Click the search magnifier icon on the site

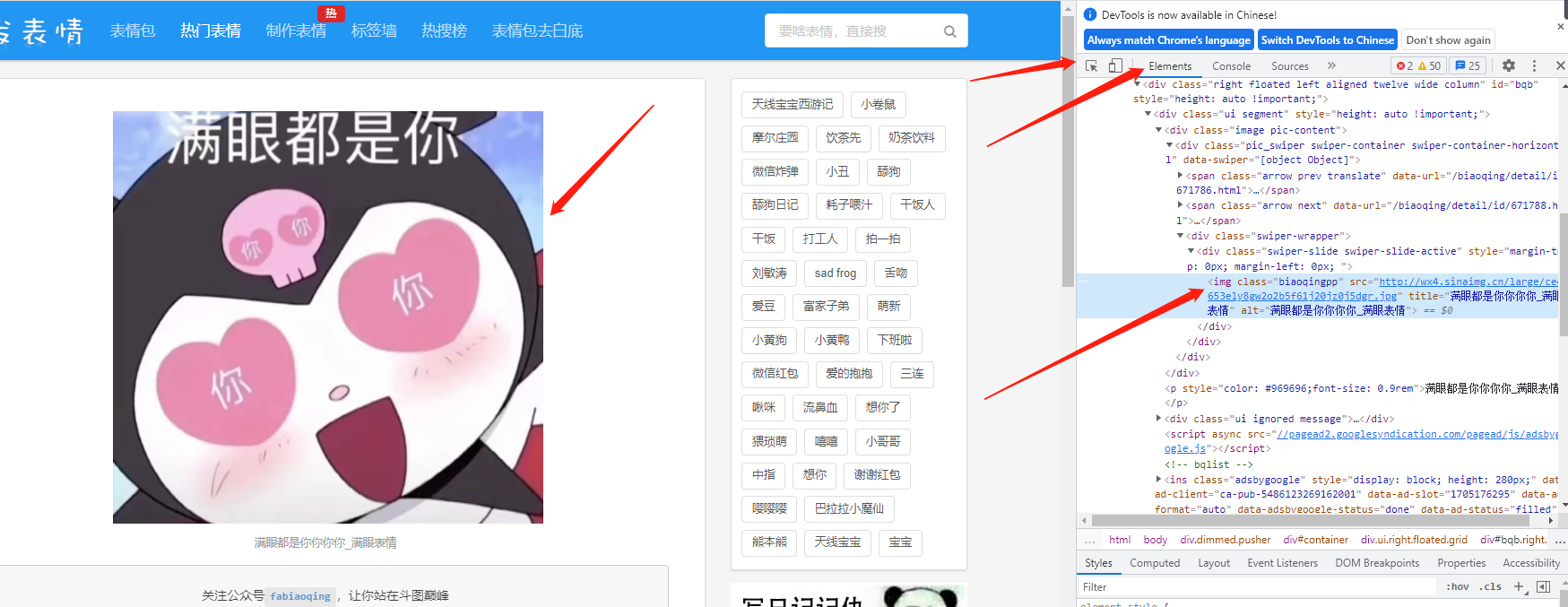[949, 31]
